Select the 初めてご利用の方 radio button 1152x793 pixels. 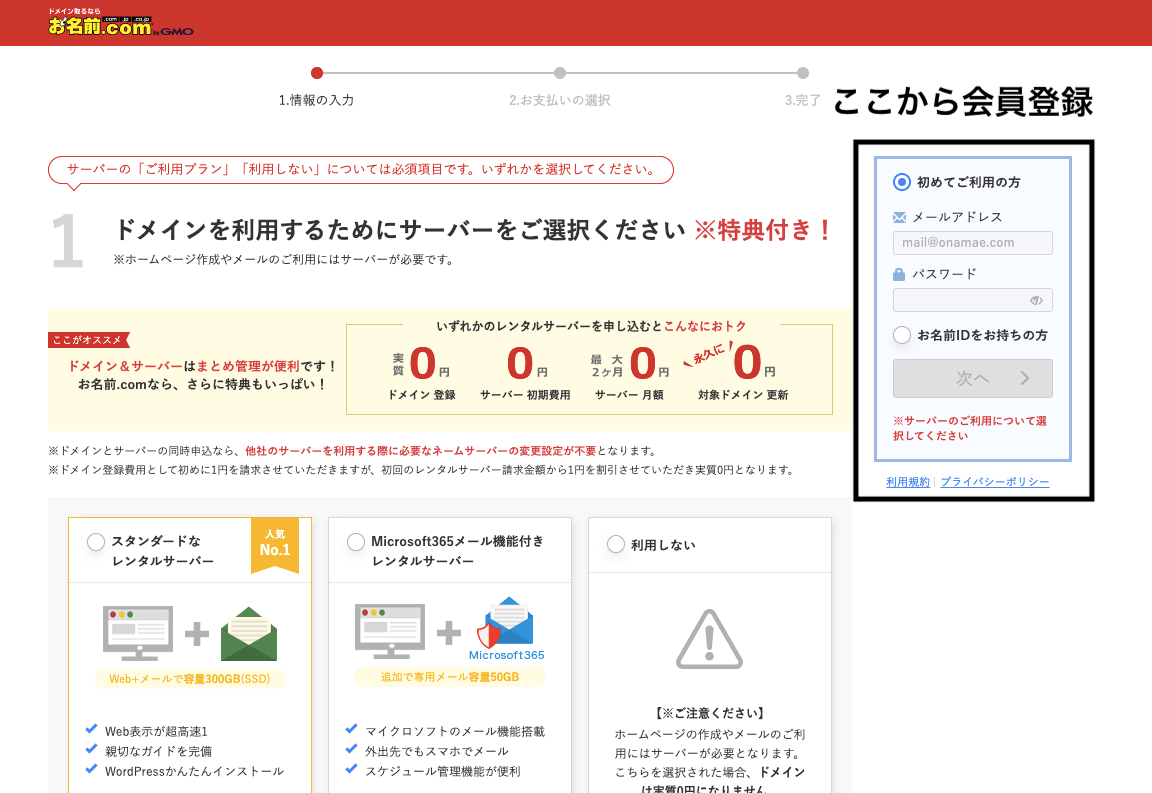(x=901, y=182)
